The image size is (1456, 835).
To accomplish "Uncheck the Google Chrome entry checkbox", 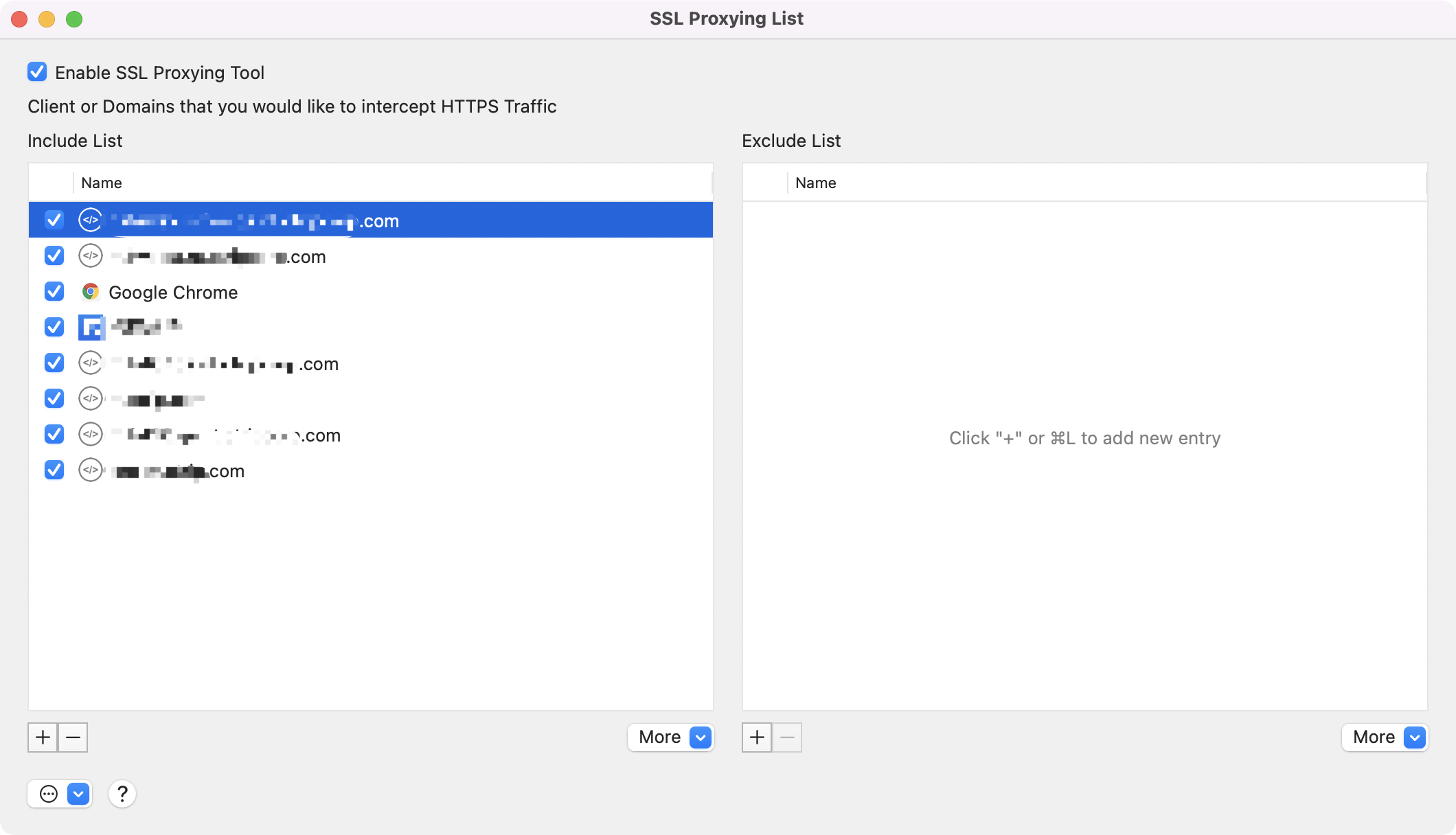I will [54, 292].
